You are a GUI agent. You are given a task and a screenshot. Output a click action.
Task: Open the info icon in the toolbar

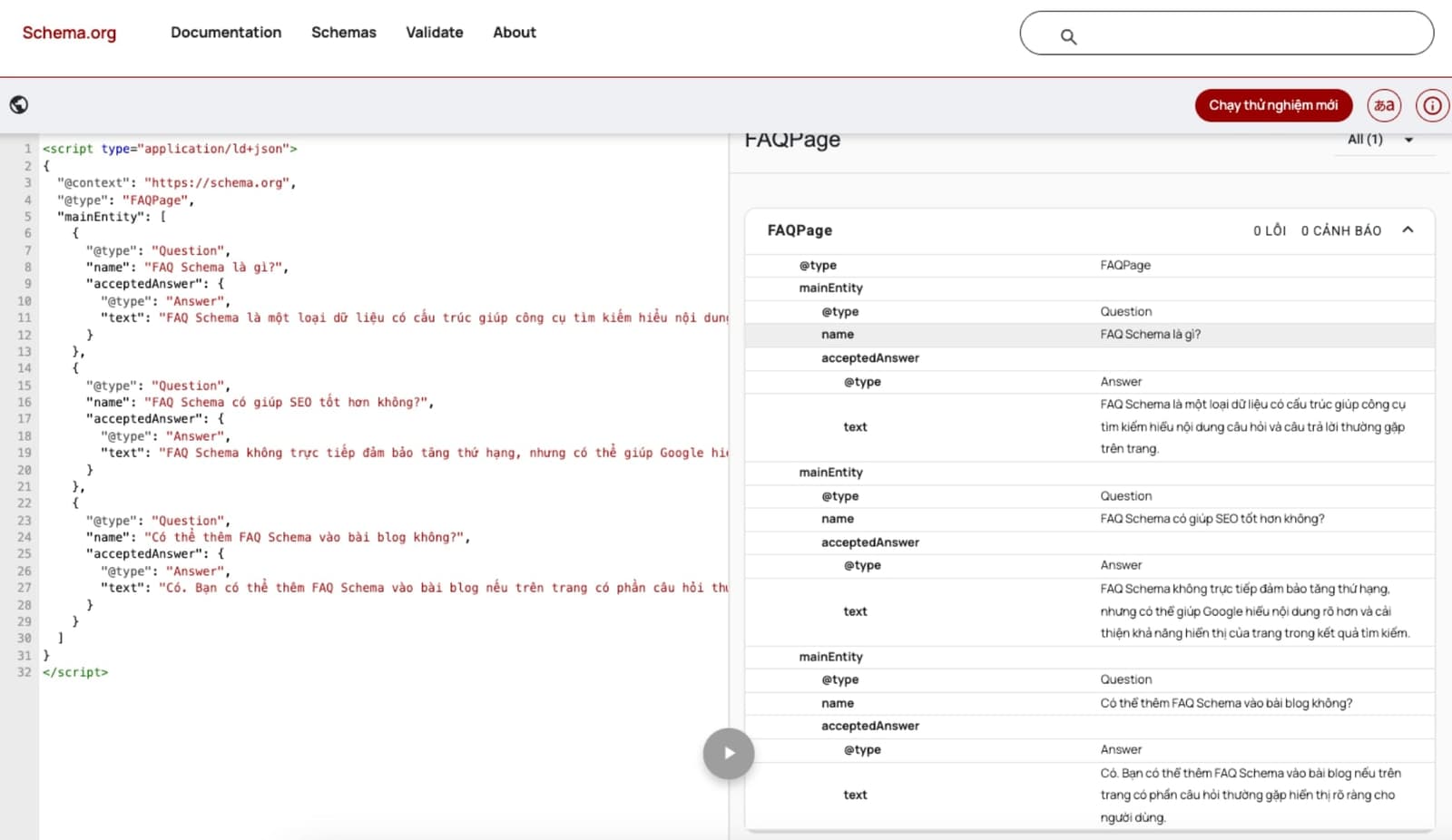(1432, 105)
